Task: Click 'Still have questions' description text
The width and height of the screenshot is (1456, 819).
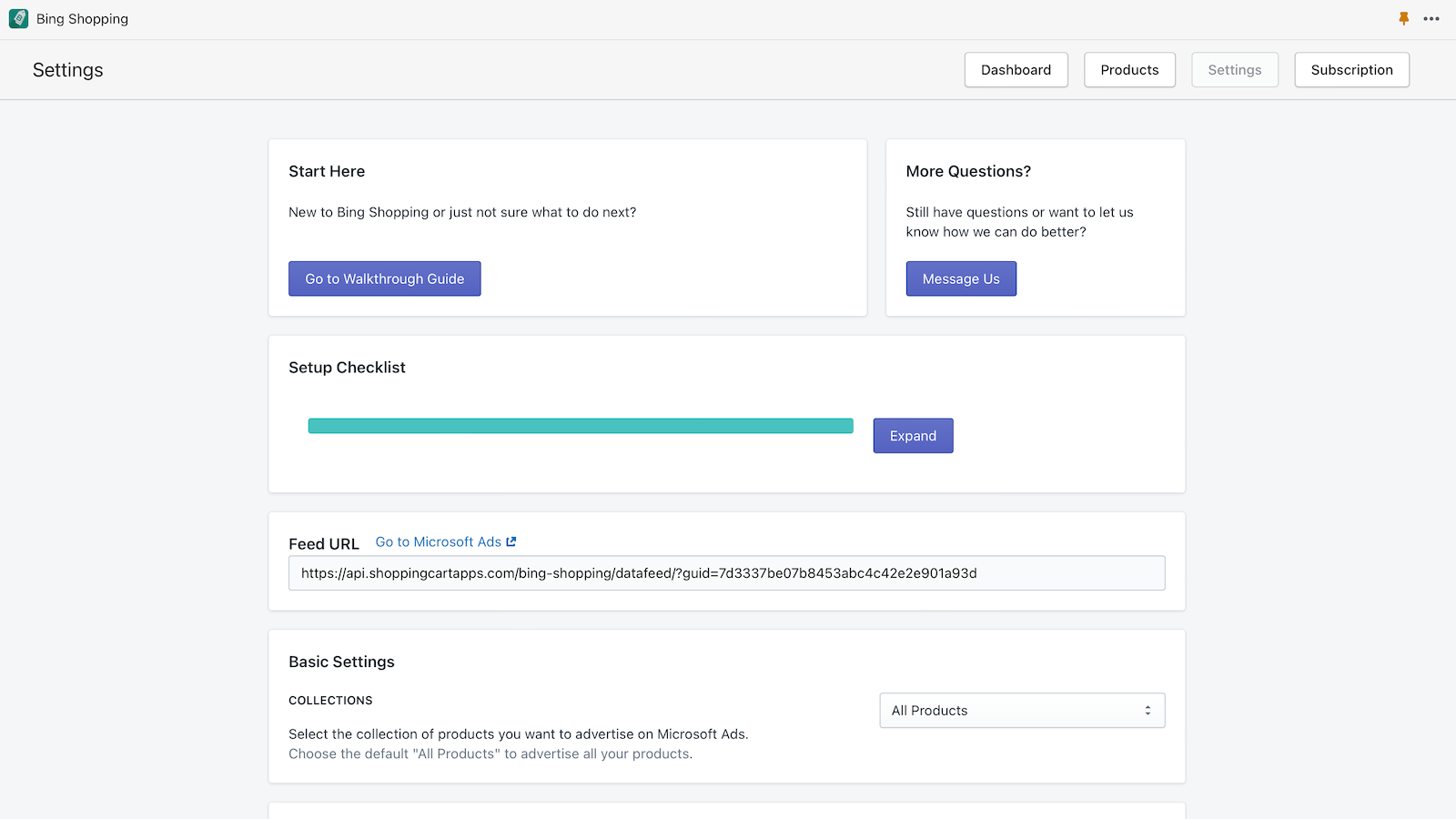Action: click(1019, 222)
